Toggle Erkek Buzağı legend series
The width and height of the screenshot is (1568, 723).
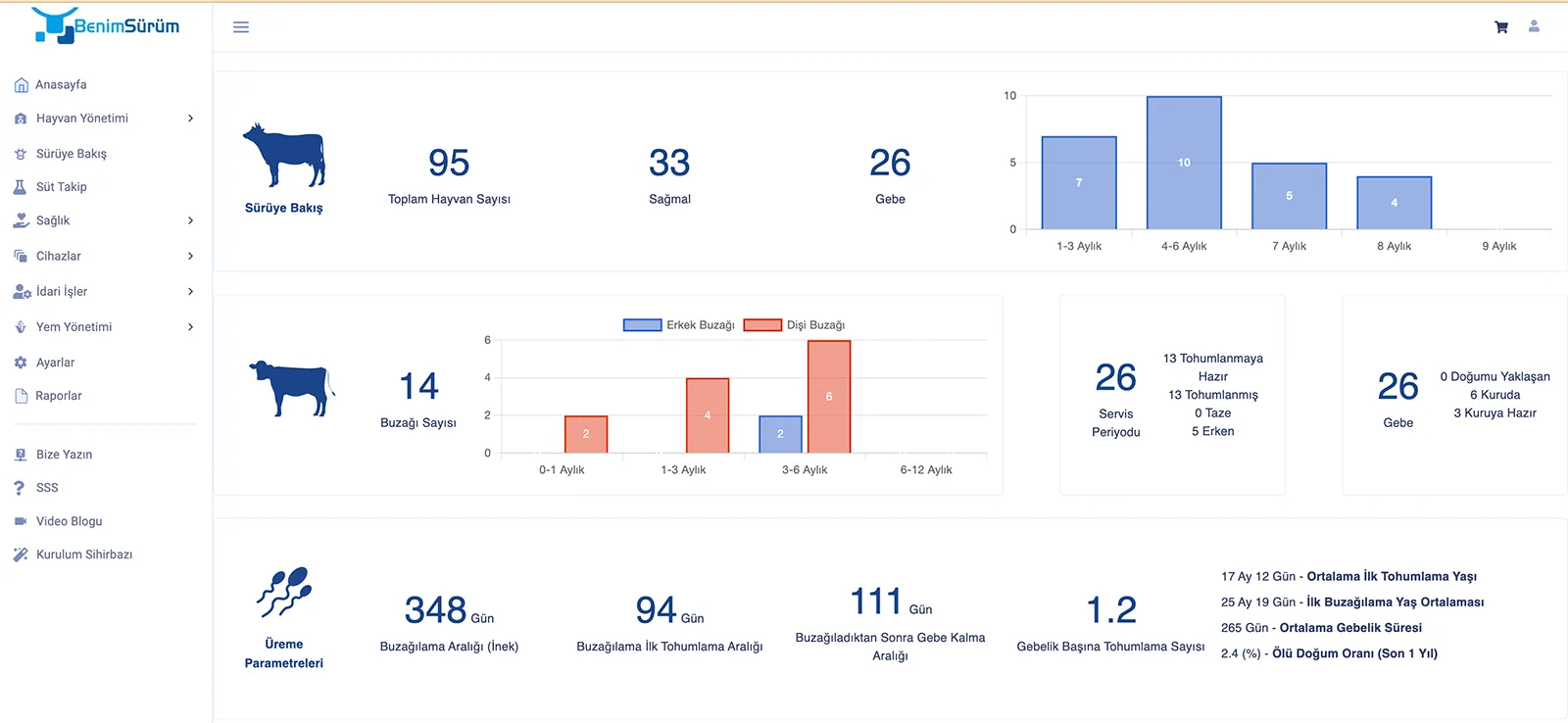click(678, 325)
